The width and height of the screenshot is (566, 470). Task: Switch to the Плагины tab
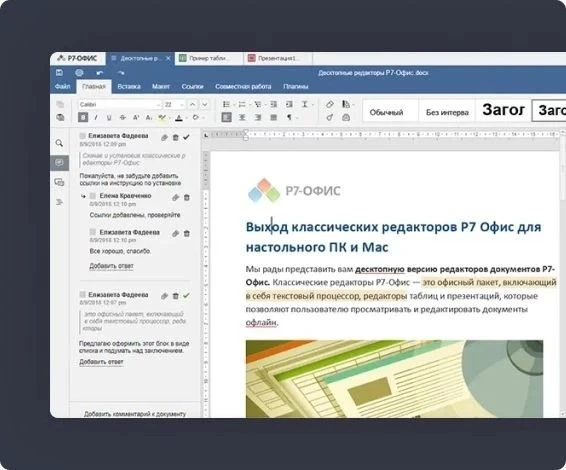pos(296,87)
